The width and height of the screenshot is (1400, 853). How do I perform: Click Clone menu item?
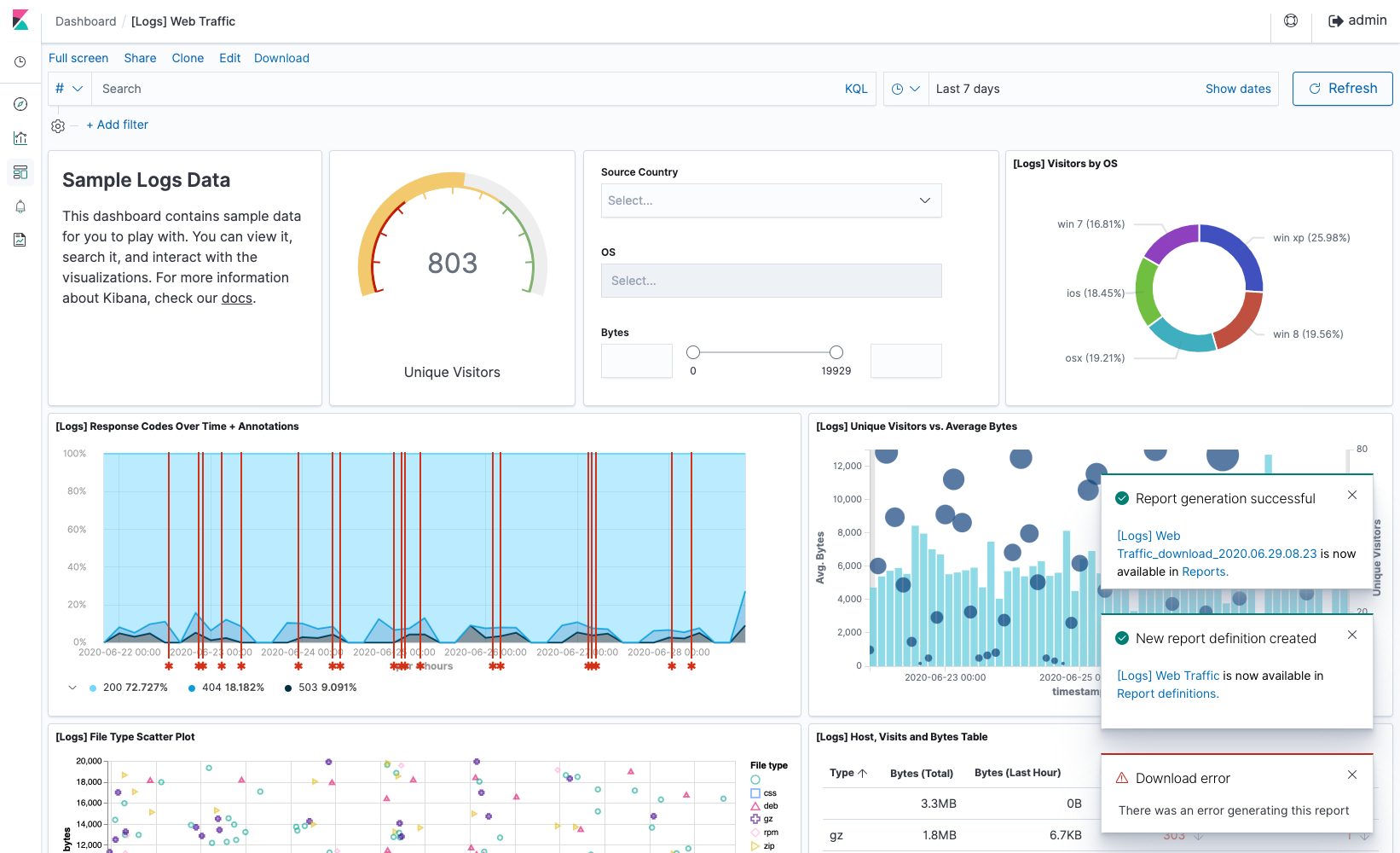tap(188, 58)
